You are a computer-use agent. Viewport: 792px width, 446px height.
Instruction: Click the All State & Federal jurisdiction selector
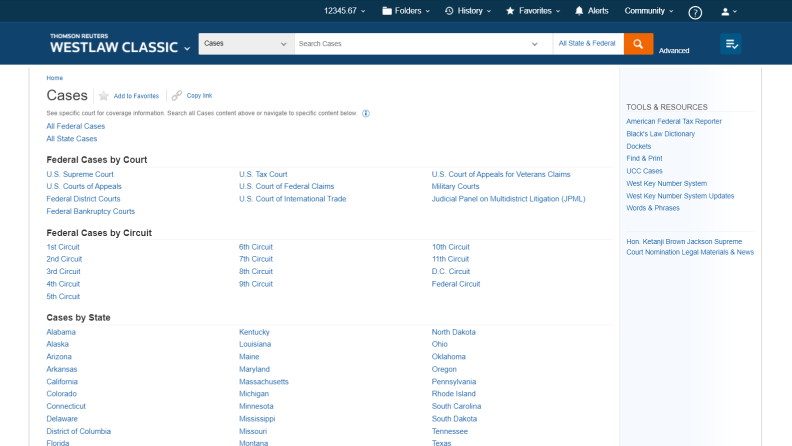(587, 44)
